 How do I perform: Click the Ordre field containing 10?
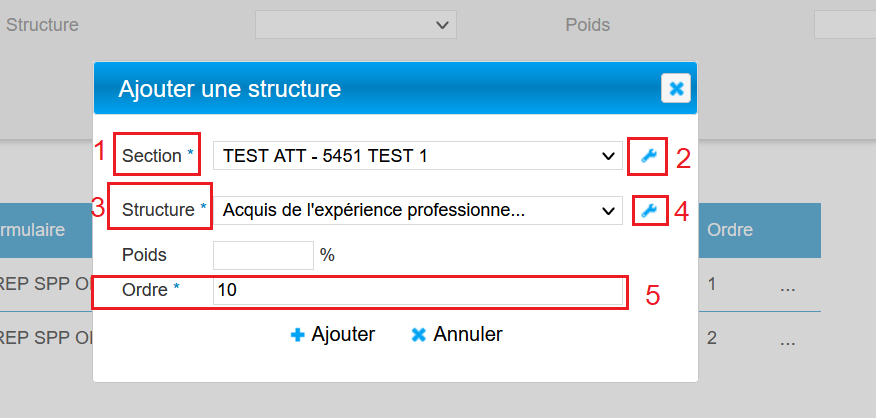[417, 291]
